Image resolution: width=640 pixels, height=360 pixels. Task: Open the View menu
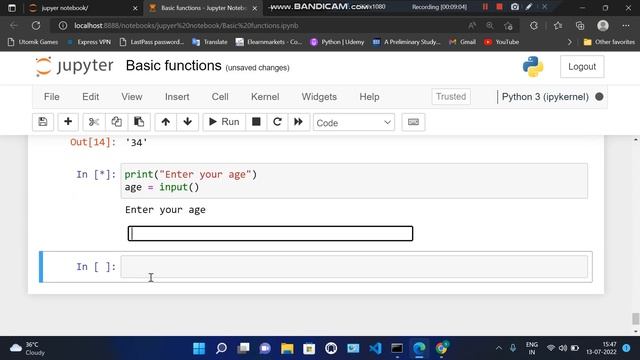pyautogui.click(x=131, y=97)
